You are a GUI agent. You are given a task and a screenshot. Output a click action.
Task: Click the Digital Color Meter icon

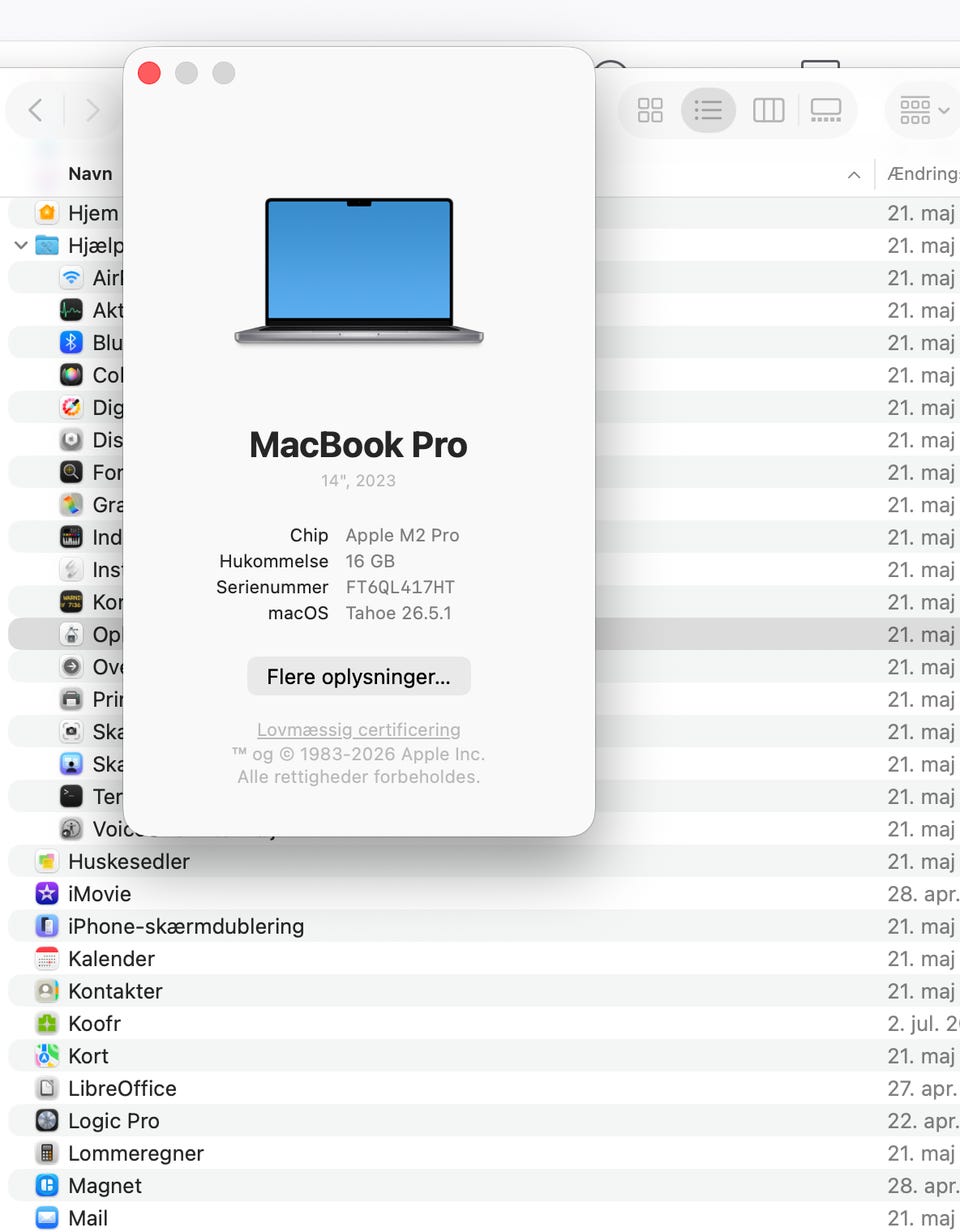point(71,407)
